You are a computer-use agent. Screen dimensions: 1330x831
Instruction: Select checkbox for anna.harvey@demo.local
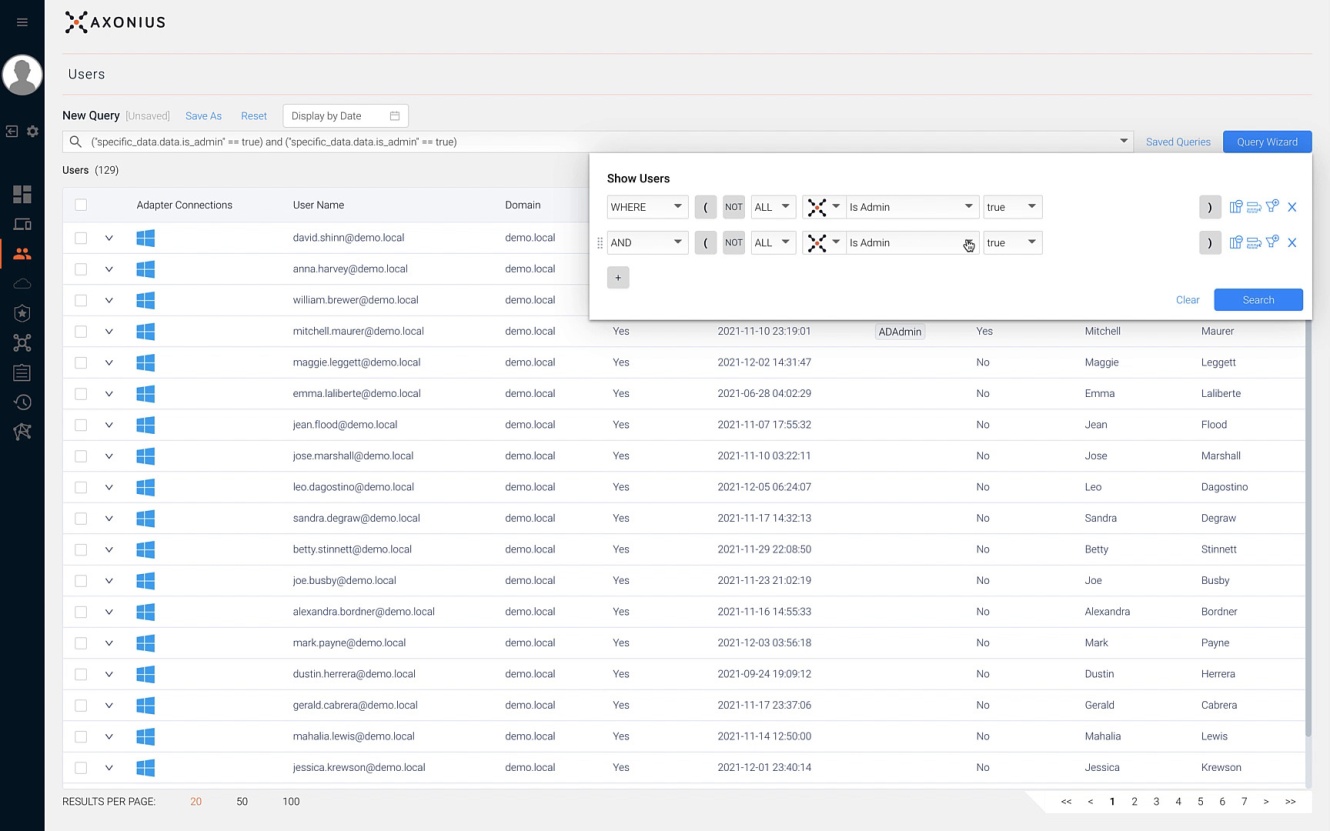pyautogui.click(x=81, y=269)
